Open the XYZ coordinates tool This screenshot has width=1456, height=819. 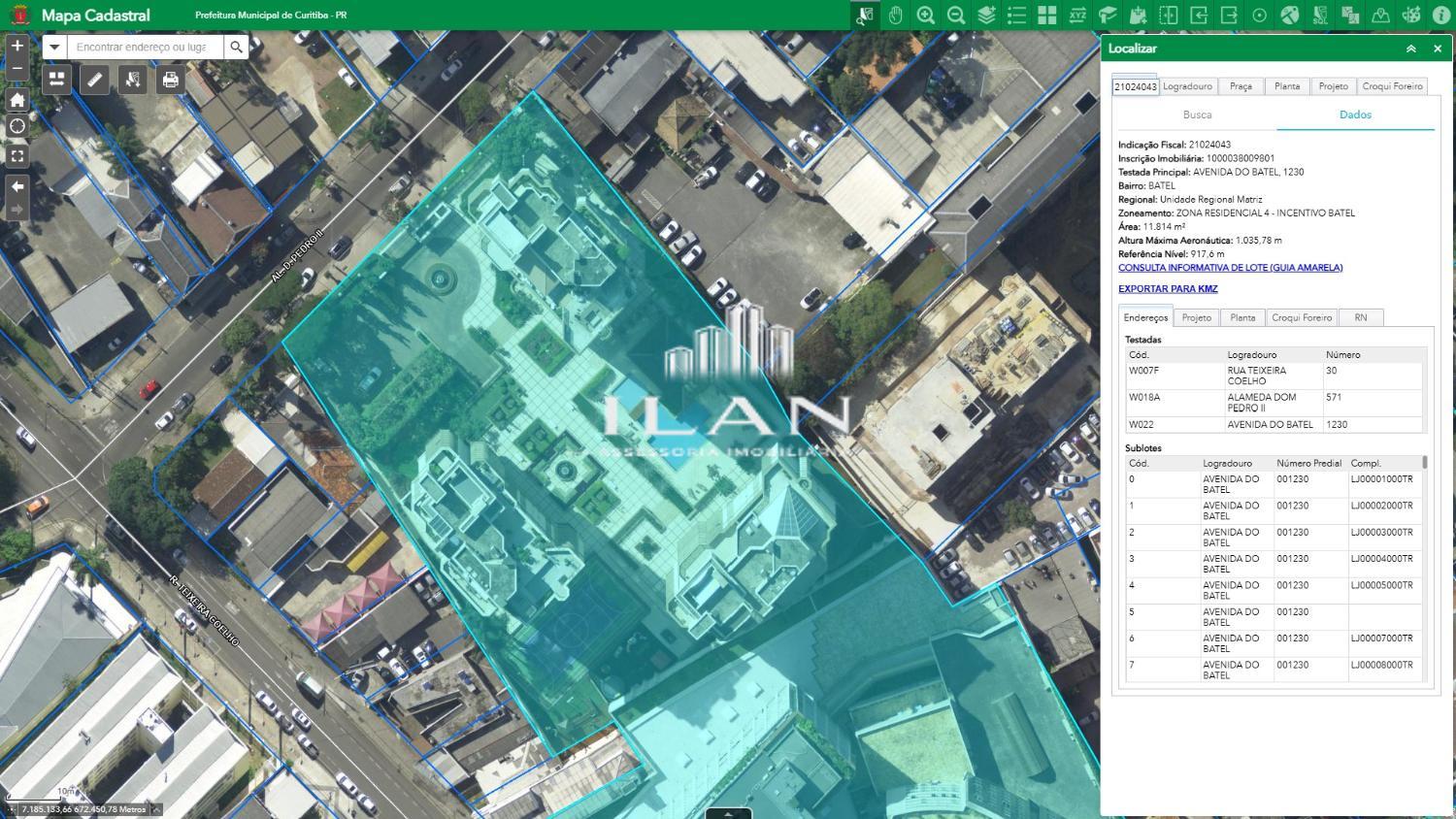coord(1077,15)
